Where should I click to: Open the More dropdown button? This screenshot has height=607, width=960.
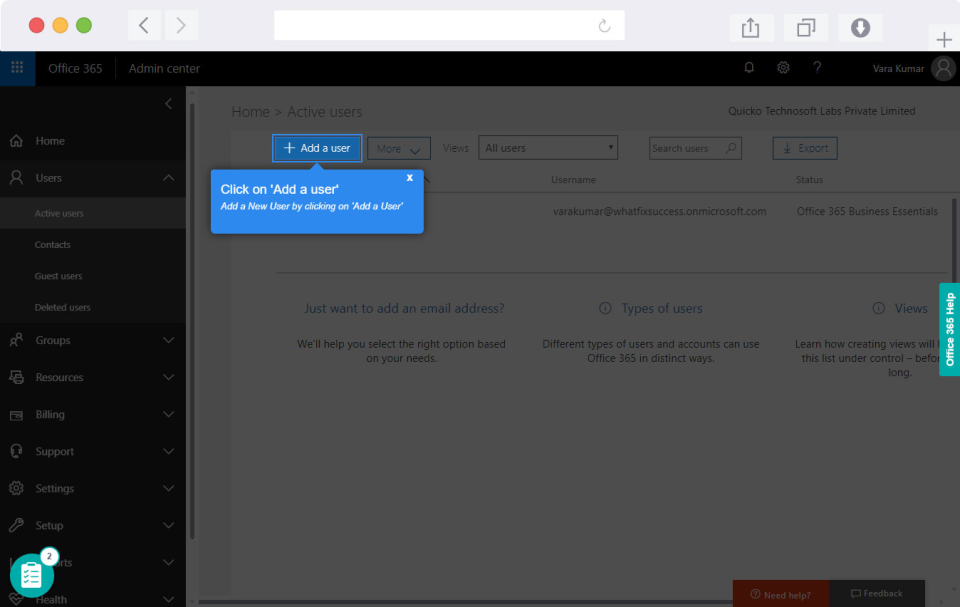pyautogui.click(x=399, y=148)
